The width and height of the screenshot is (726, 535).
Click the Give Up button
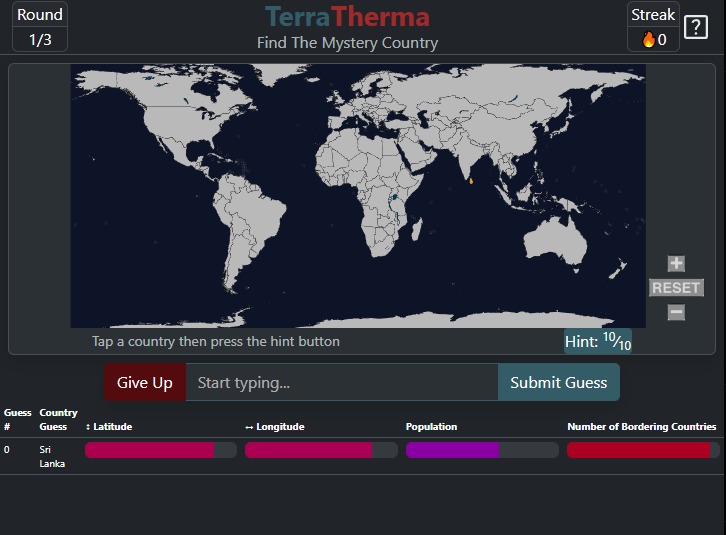(x=145, y=382)
